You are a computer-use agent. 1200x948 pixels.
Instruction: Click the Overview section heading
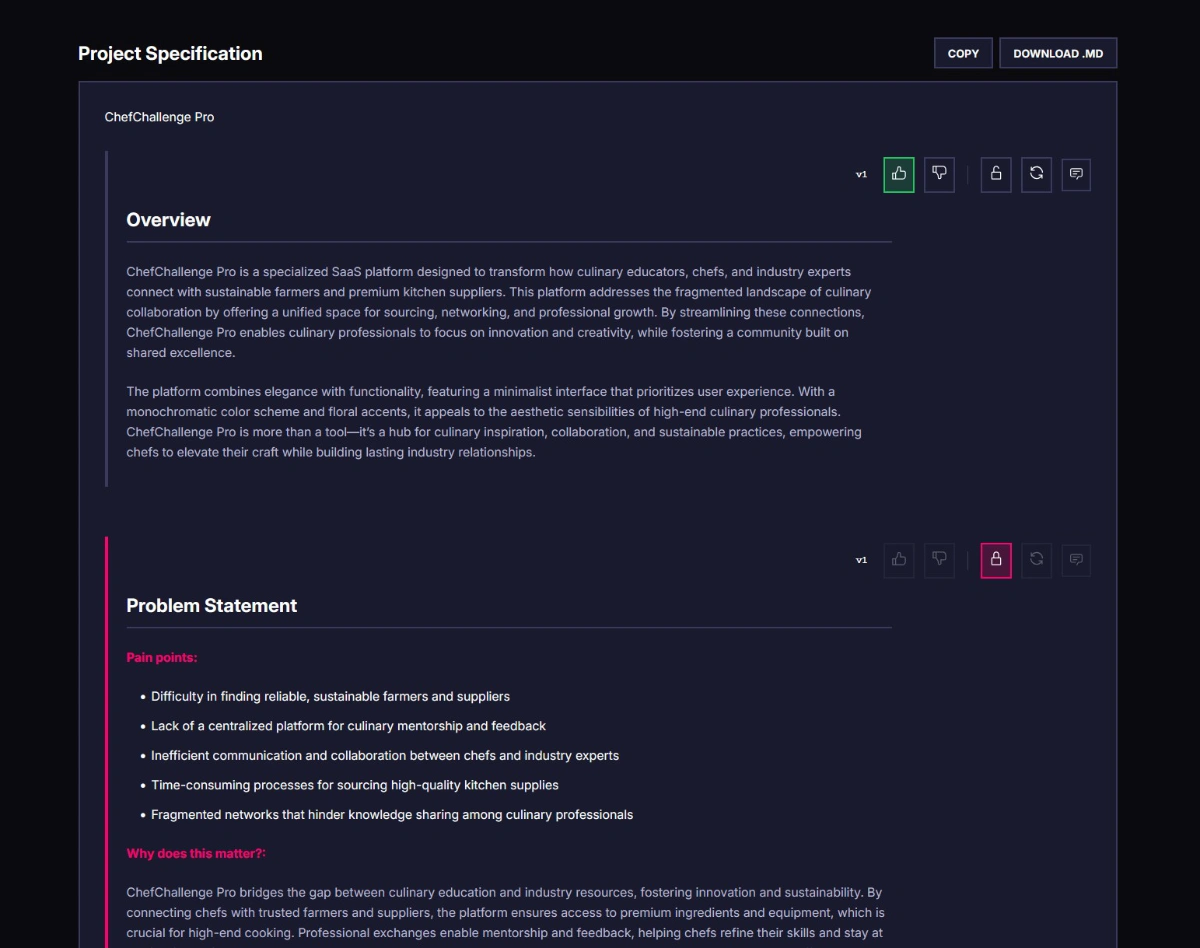click(x=168, y=220)
